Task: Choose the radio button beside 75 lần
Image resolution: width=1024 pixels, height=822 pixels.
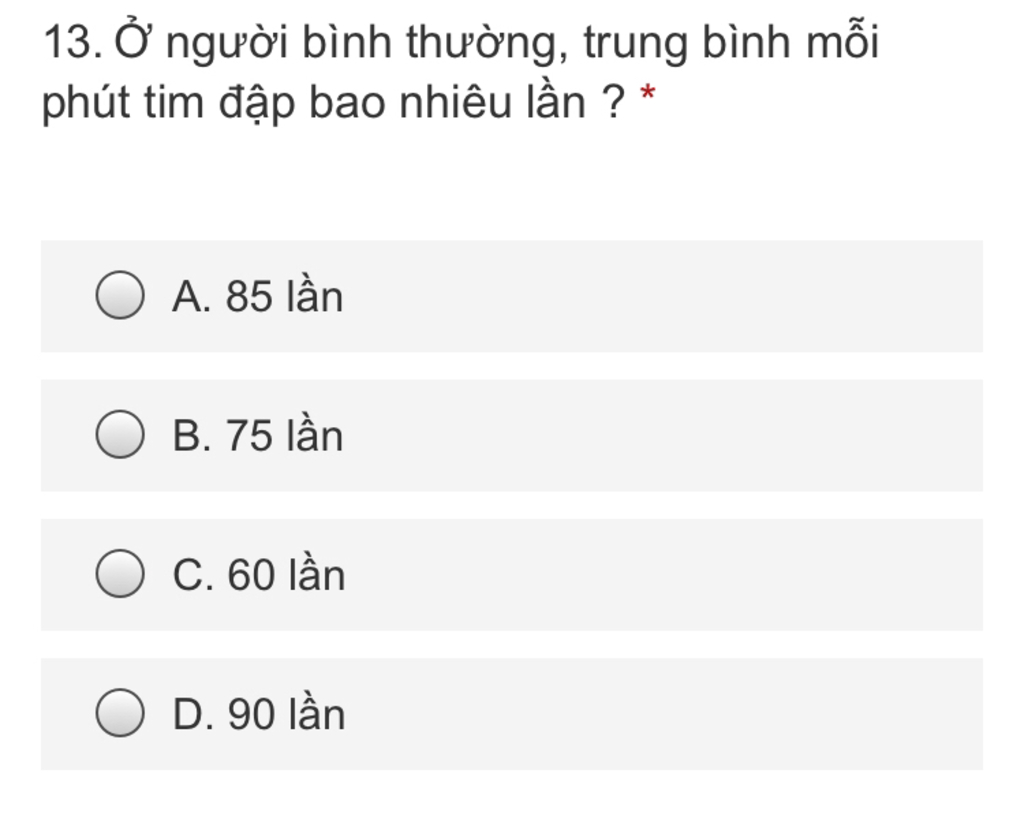Action: 119,436
